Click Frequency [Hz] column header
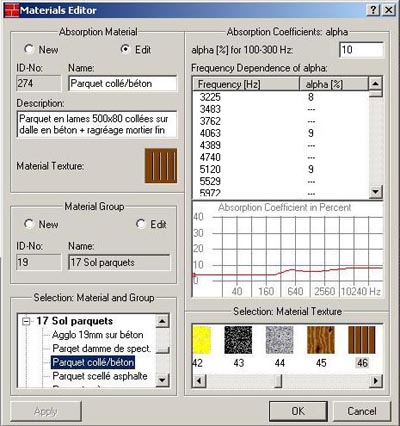 [x=246, y=84]
